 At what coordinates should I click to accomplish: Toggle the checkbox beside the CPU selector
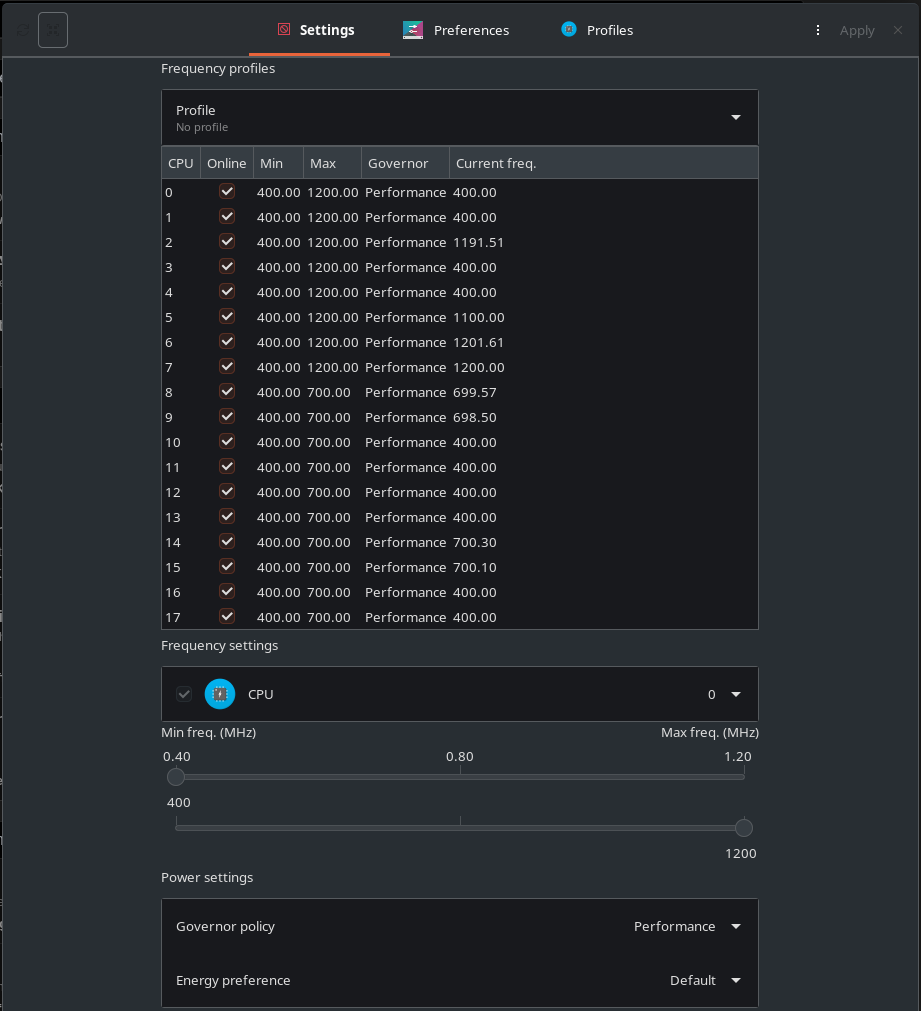[184, 694]
